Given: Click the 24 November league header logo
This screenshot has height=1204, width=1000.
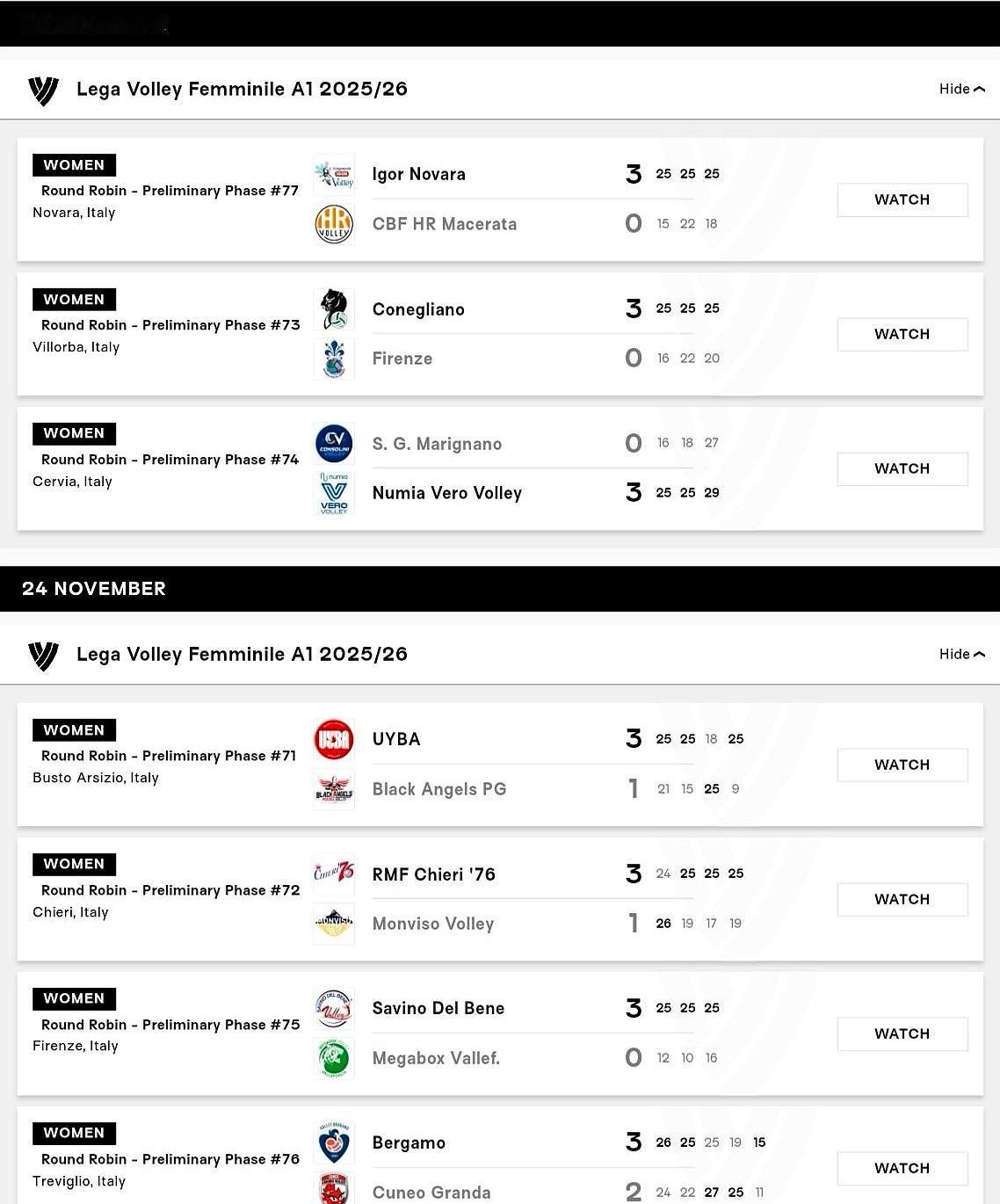Looking at the screenshot, I should [x=43, y=655].
